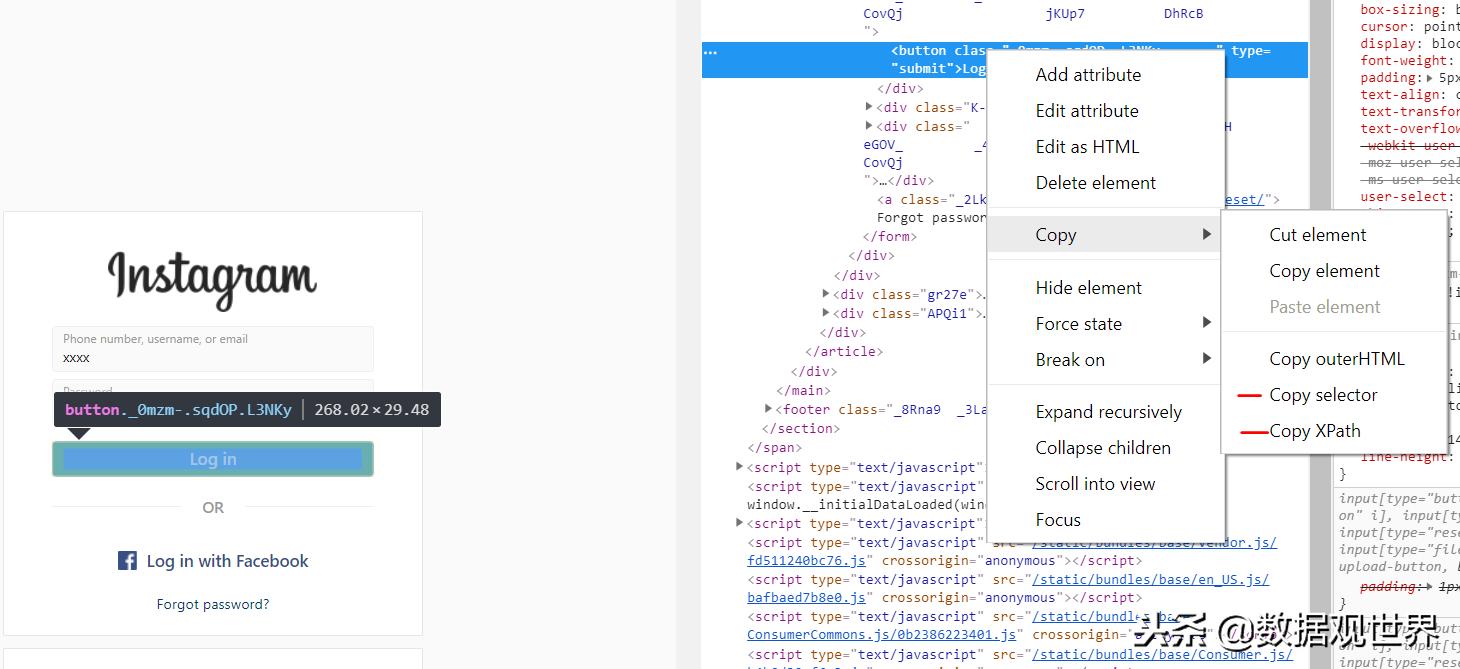The width and height of the screenshot is (1460, 669).
Task: Expand the footer element node
Action: (768, 409)
